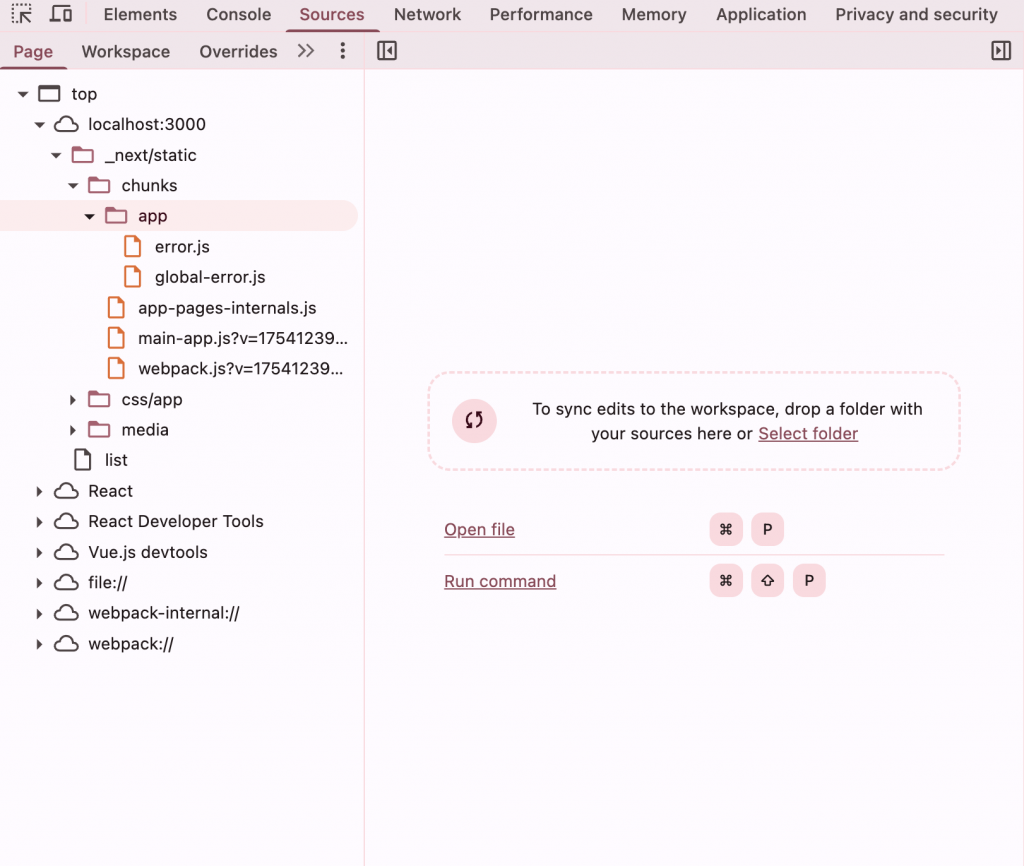Switch to the Console tab

point(238,14)
